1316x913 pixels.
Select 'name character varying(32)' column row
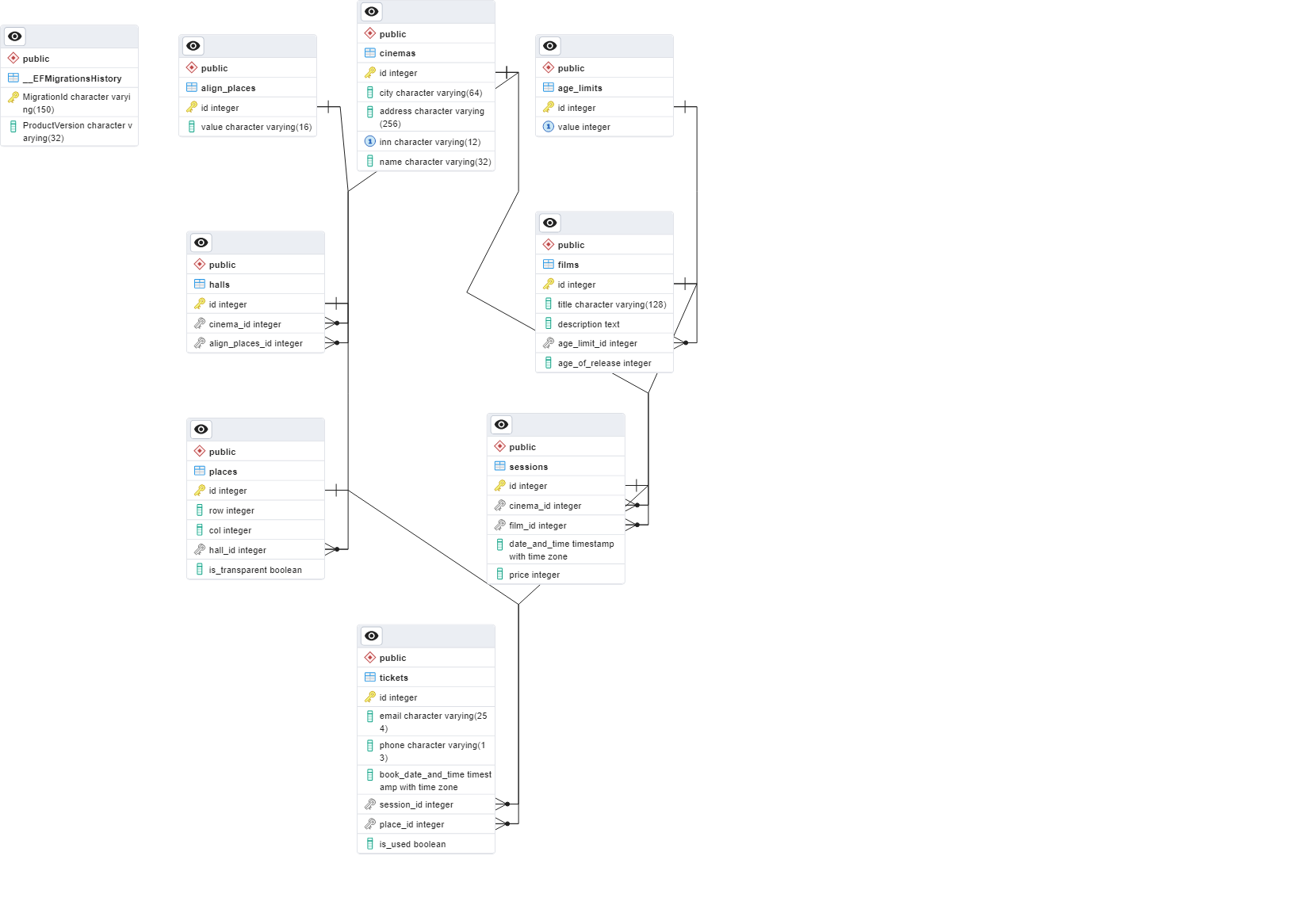(426, 162)
